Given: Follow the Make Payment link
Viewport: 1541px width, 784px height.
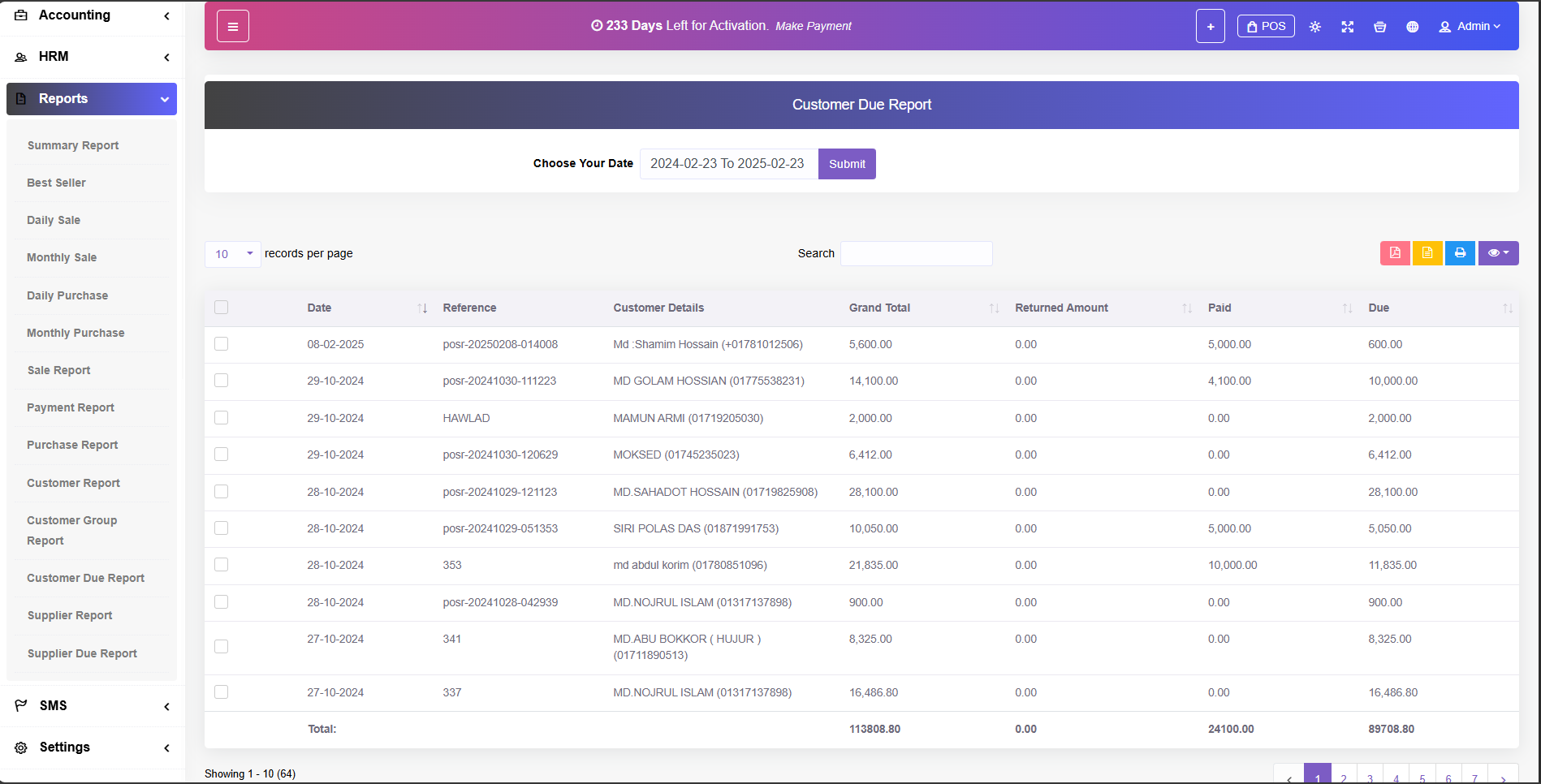Looking at the screenshot, I should [813, 27].
